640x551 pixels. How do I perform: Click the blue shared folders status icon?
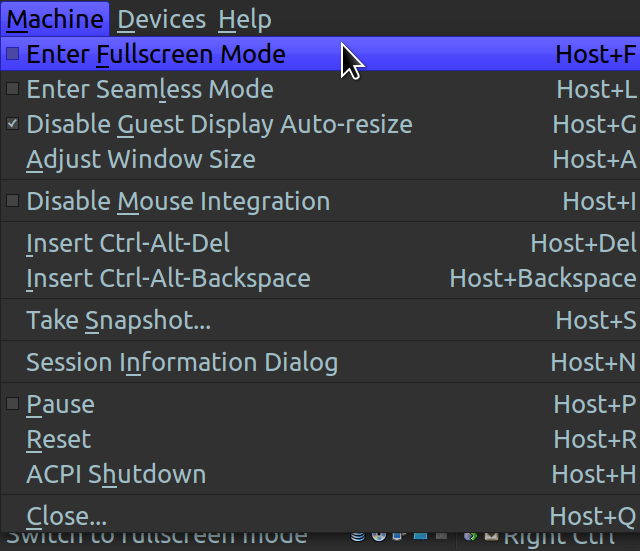420,537
